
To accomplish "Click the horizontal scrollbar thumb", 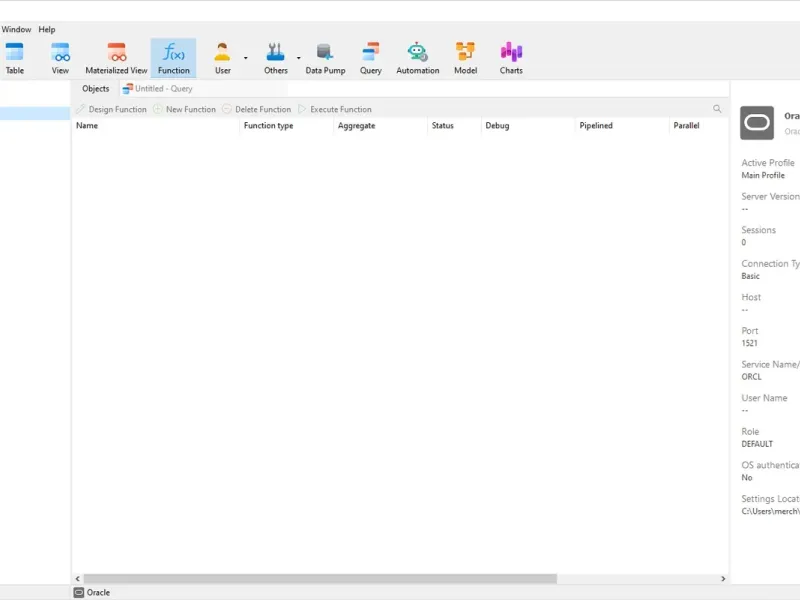I will pos(320,579).
